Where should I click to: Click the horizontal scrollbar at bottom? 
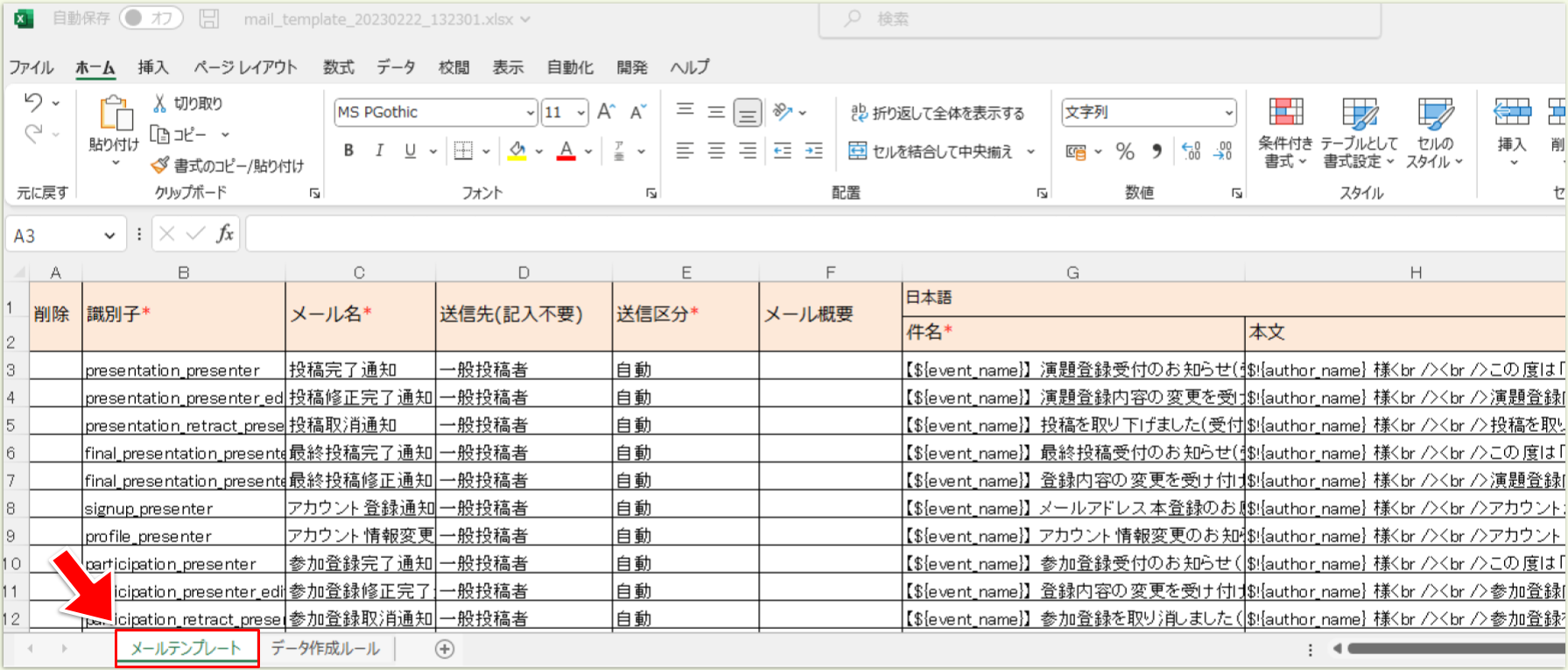[x=1456, y=649]
